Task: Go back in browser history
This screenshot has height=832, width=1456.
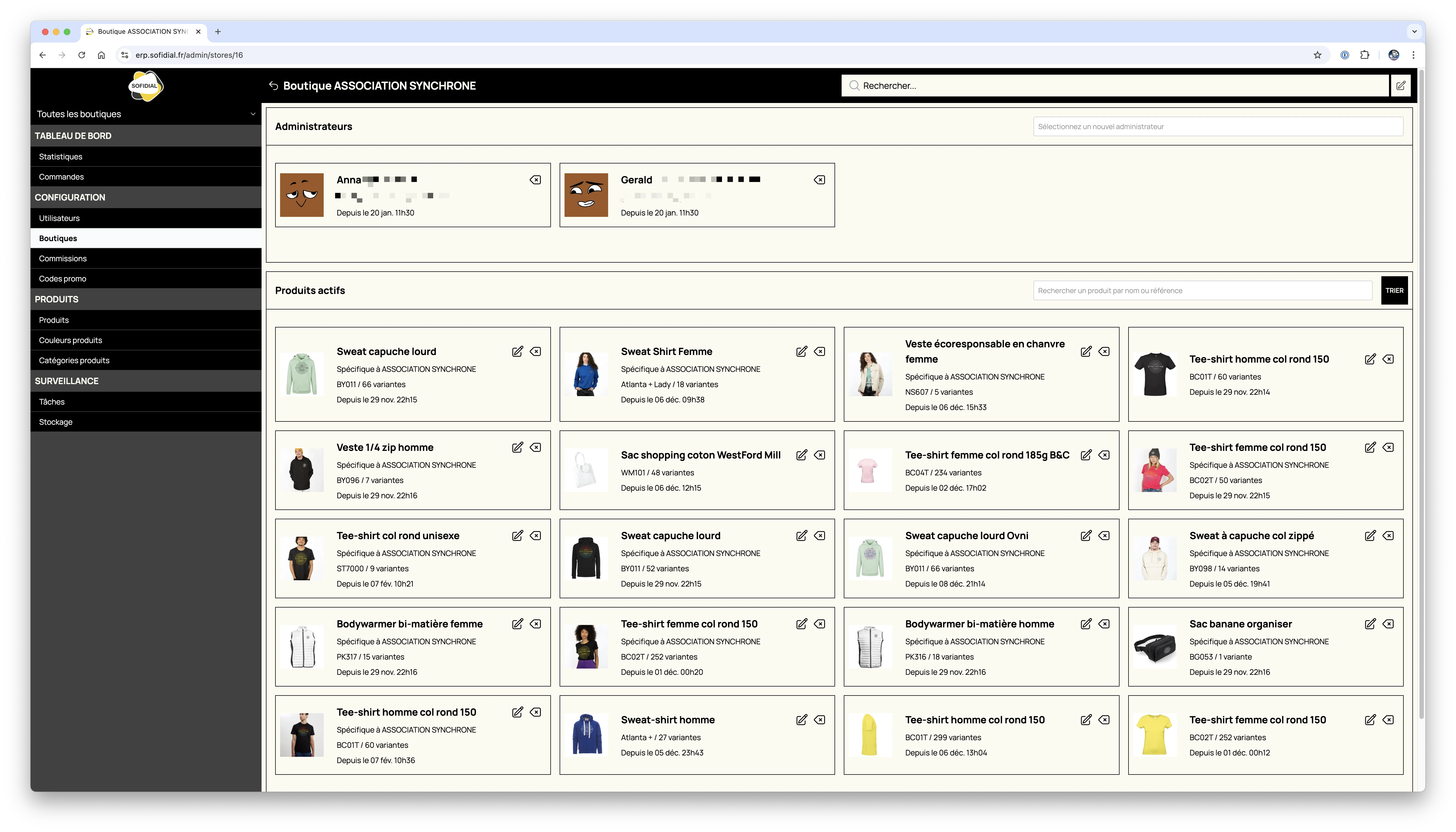Action: (42, 55)
